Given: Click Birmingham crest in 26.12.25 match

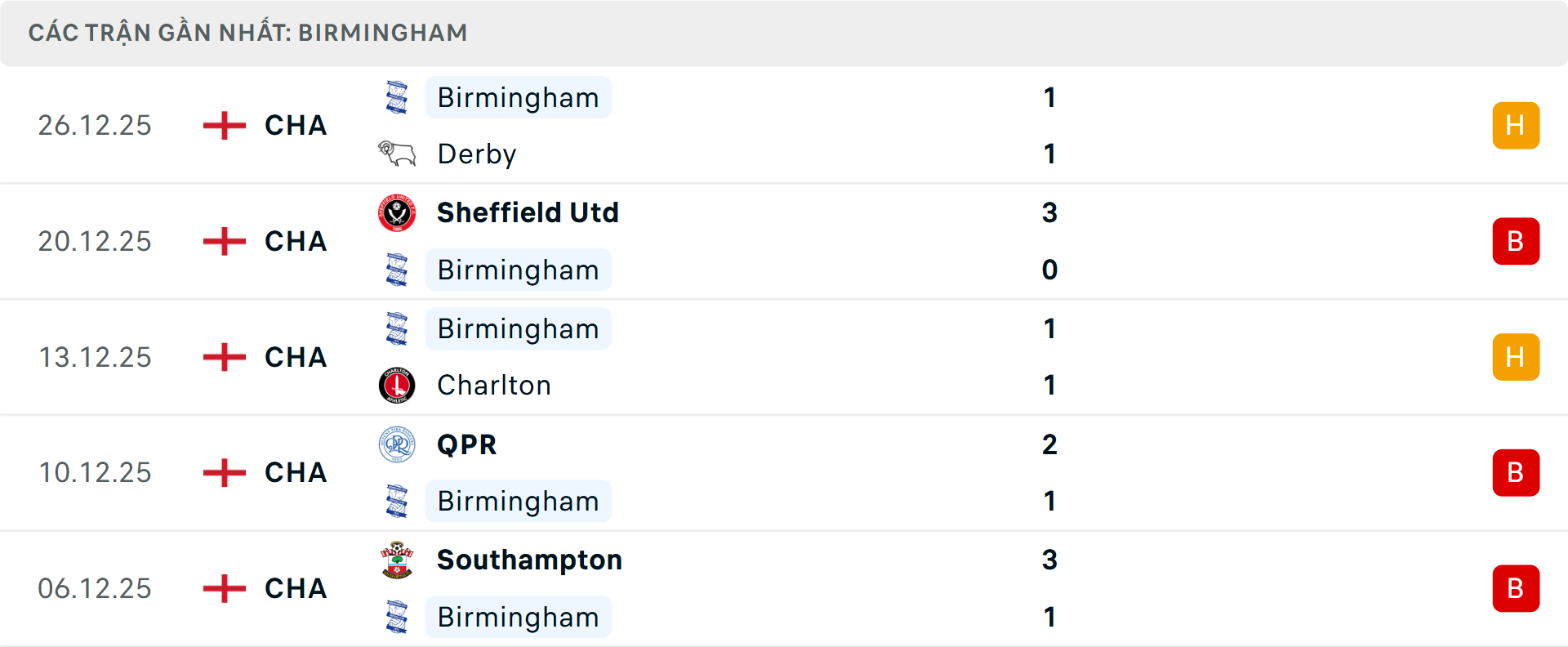Looking at the screenshot, I should coord(397,98).
